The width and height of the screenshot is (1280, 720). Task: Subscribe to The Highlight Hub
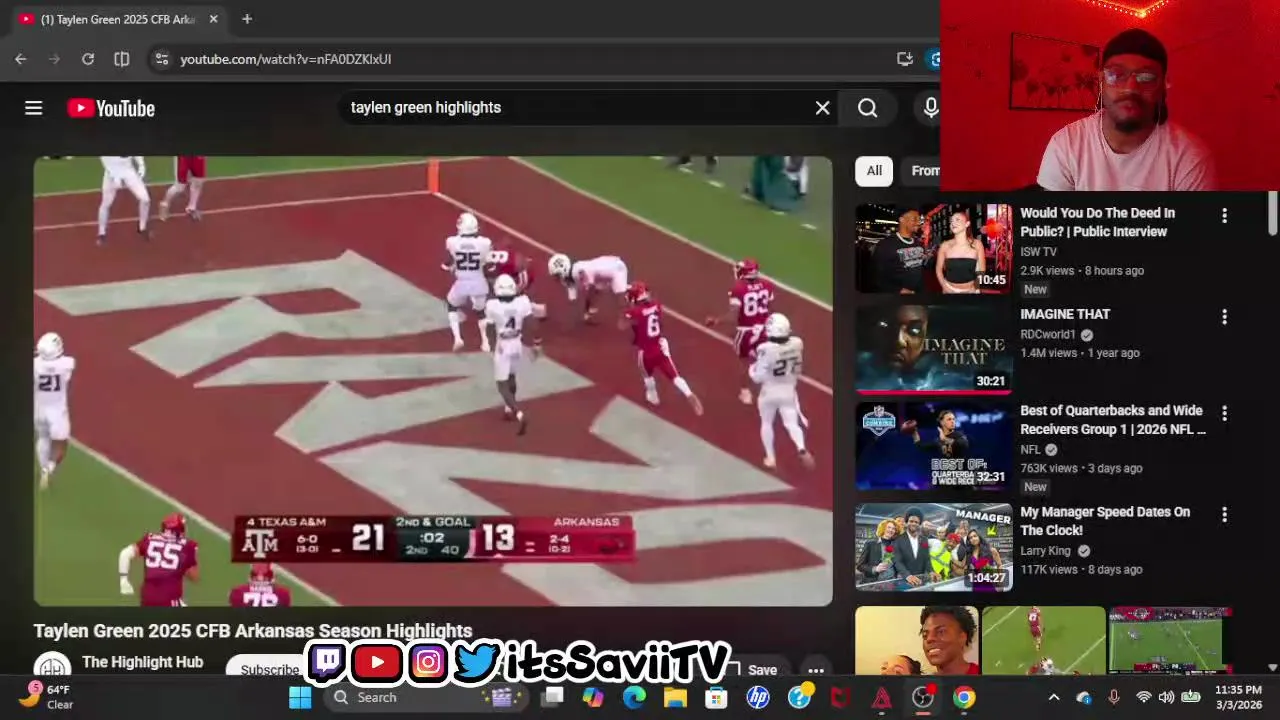[x=268, y=670]
